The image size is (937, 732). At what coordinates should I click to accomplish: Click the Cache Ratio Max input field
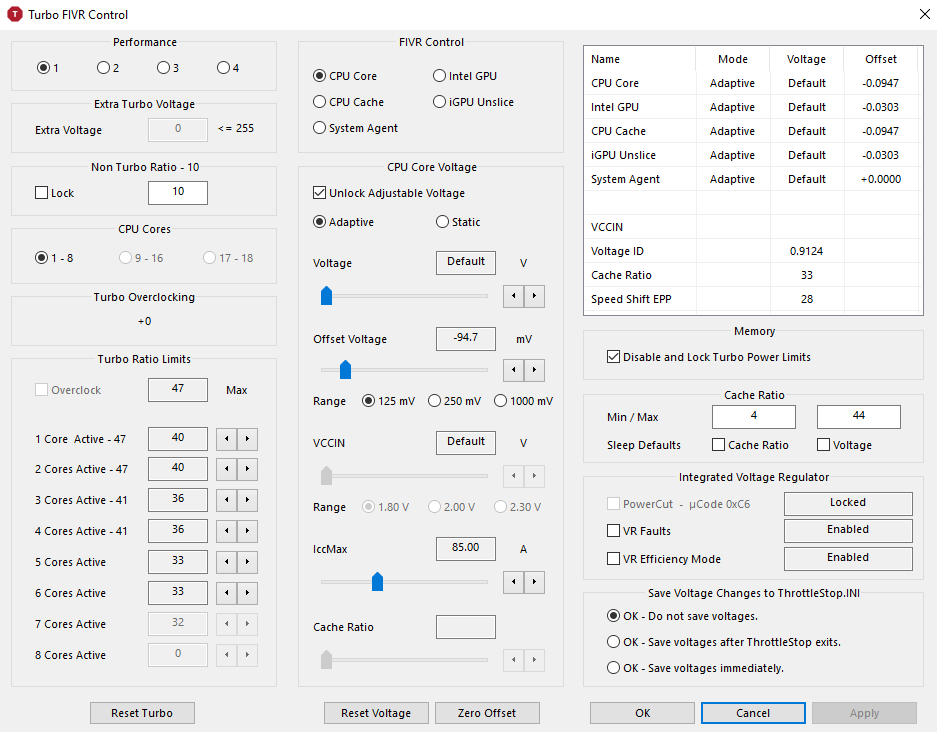click(x=858, y=416)
